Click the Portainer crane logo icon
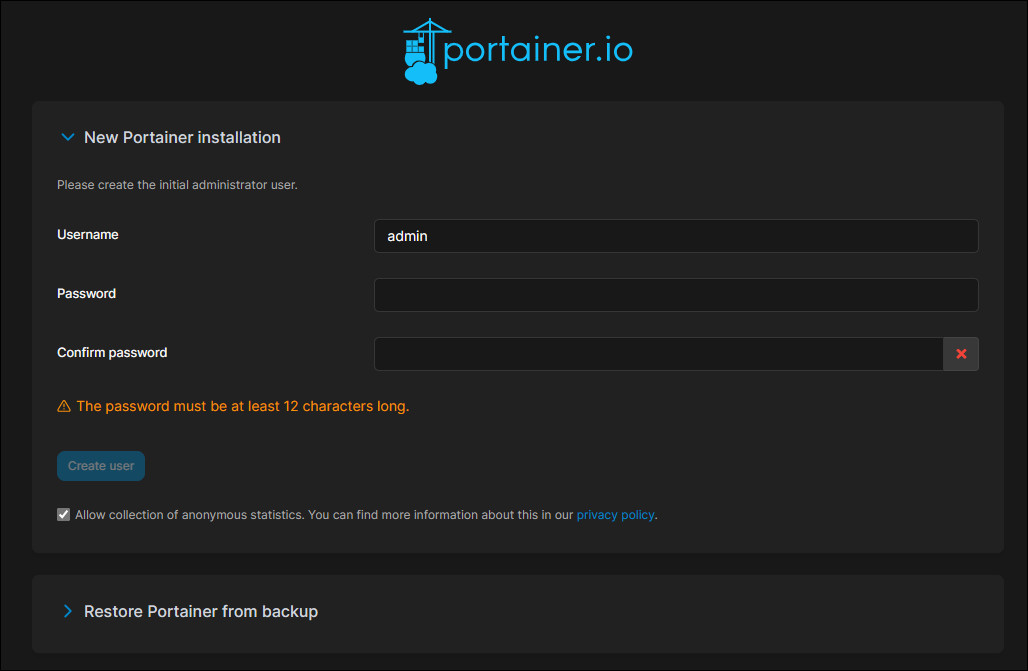 coord(422,51)
